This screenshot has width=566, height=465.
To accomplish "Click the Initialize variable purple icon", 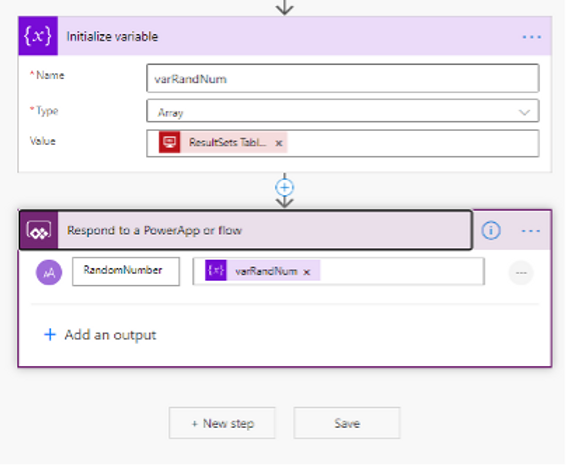I will 38,36.
